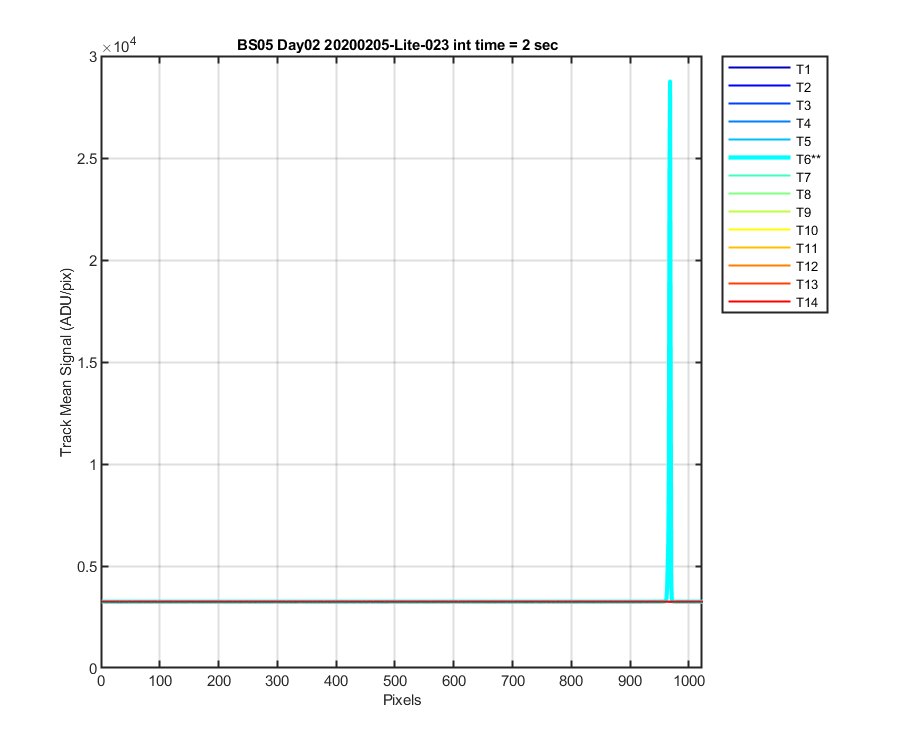This screenshot has height=750, width=900.
Task: Click the T5 legend label
Action: (804, 141)
